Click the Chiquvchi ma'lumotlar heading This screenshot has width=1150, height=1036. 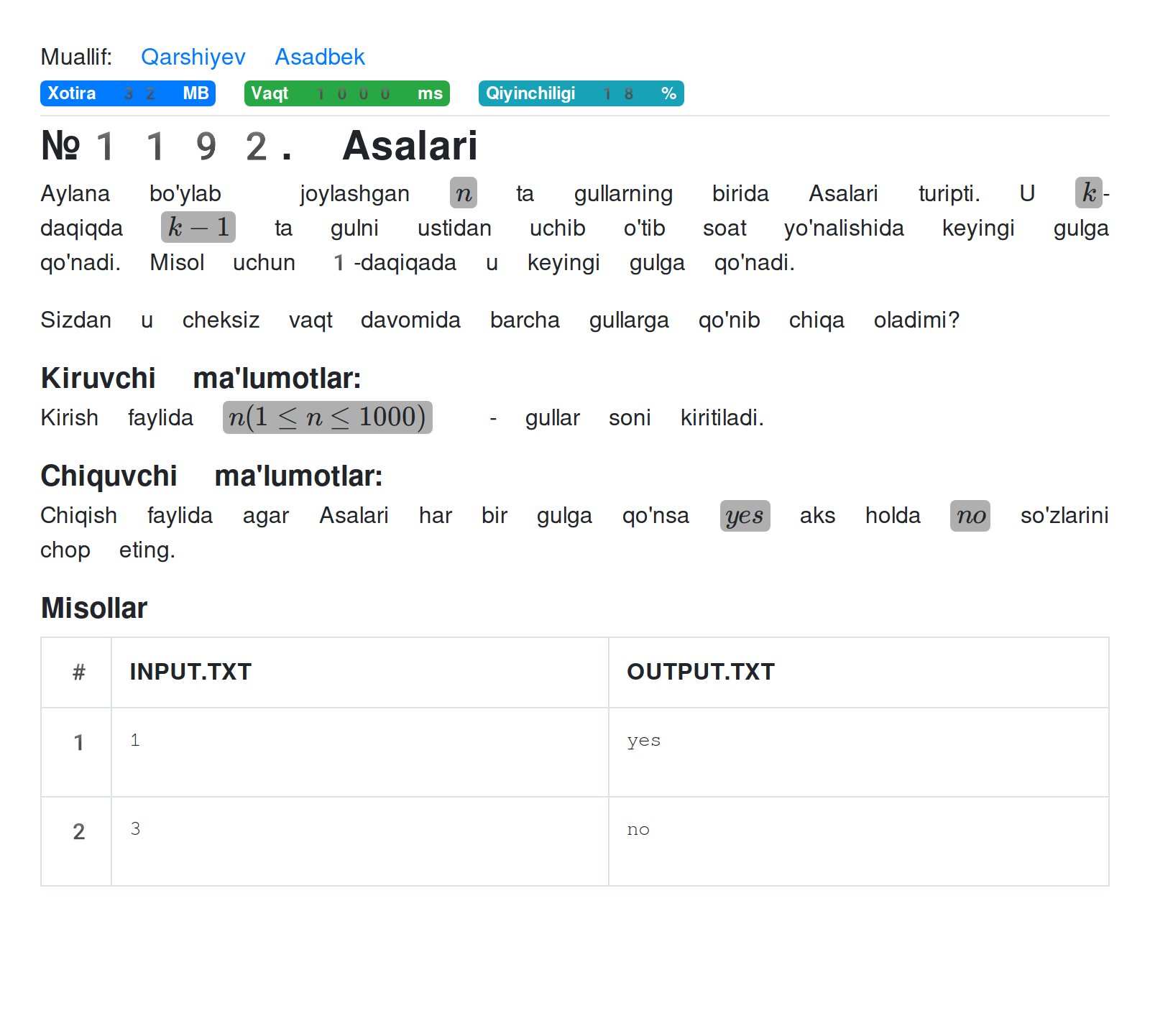pyautogui.click(x=211, y=476)
